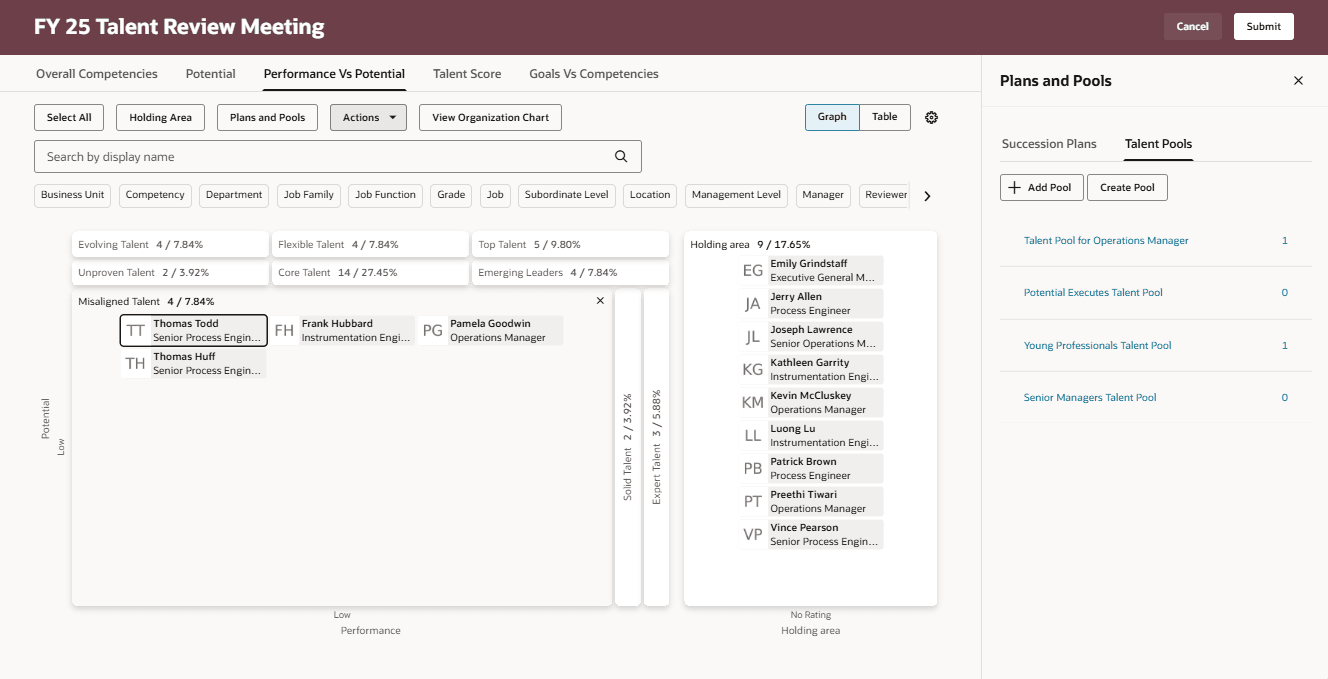Close the Plans and Pools panel

tap(1298, 81)
